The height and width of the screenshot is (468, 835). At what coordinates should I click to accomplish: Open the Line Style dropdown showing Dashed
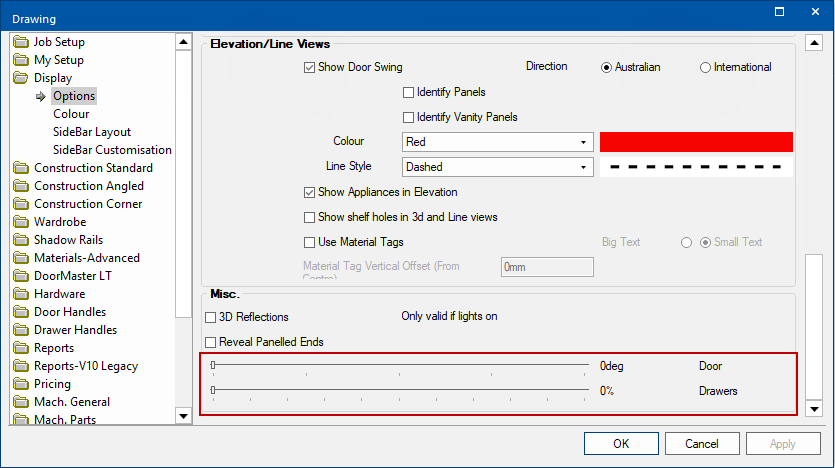click(x=497, y=167)
